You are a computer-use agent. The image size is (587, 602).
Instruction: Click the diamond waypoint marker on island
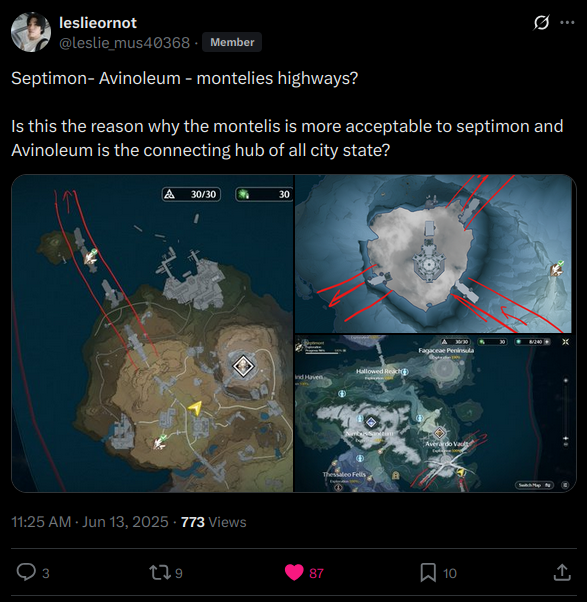coord(243,366)
